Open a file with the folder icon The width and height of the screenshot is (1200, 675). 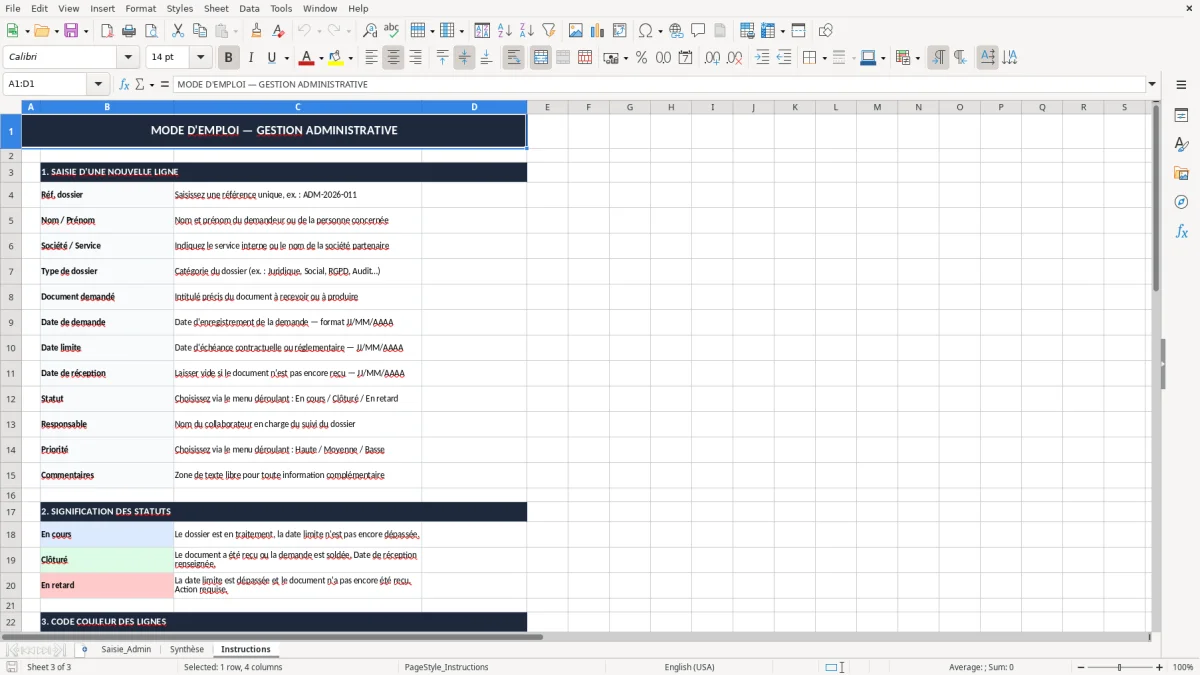click(x=41, y=31)
